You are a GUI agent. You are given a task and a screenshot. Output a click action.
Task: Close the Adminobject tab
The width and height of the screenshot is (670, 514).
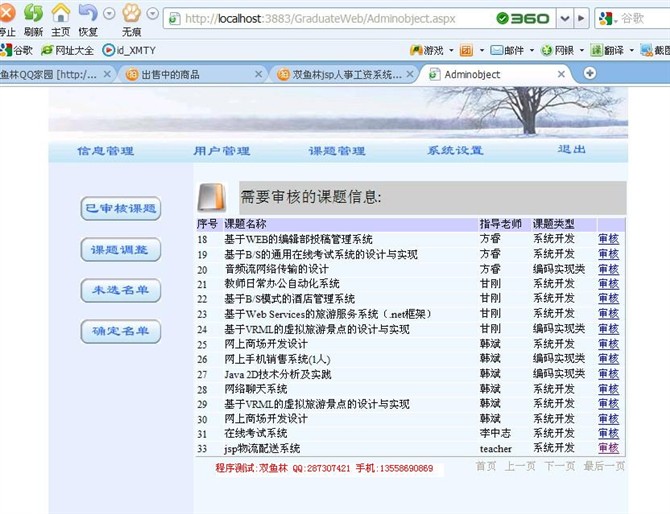click(562, 74)
